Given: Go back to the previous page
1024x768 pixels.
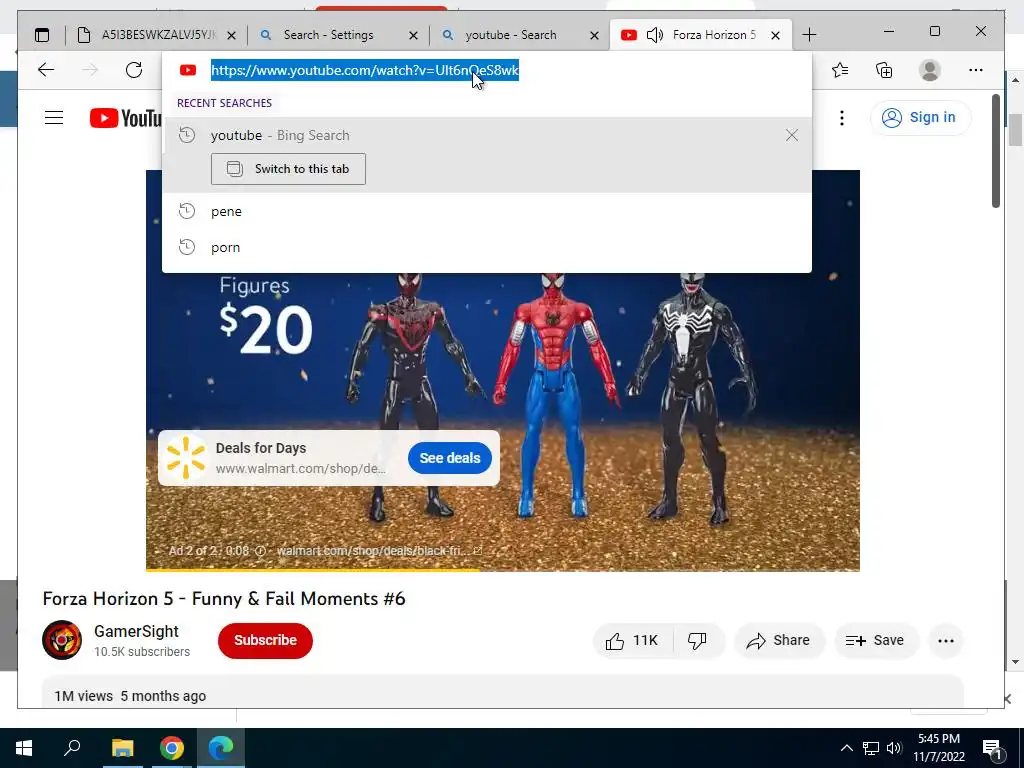Looking at the screenshot, I should pos(46,70).
